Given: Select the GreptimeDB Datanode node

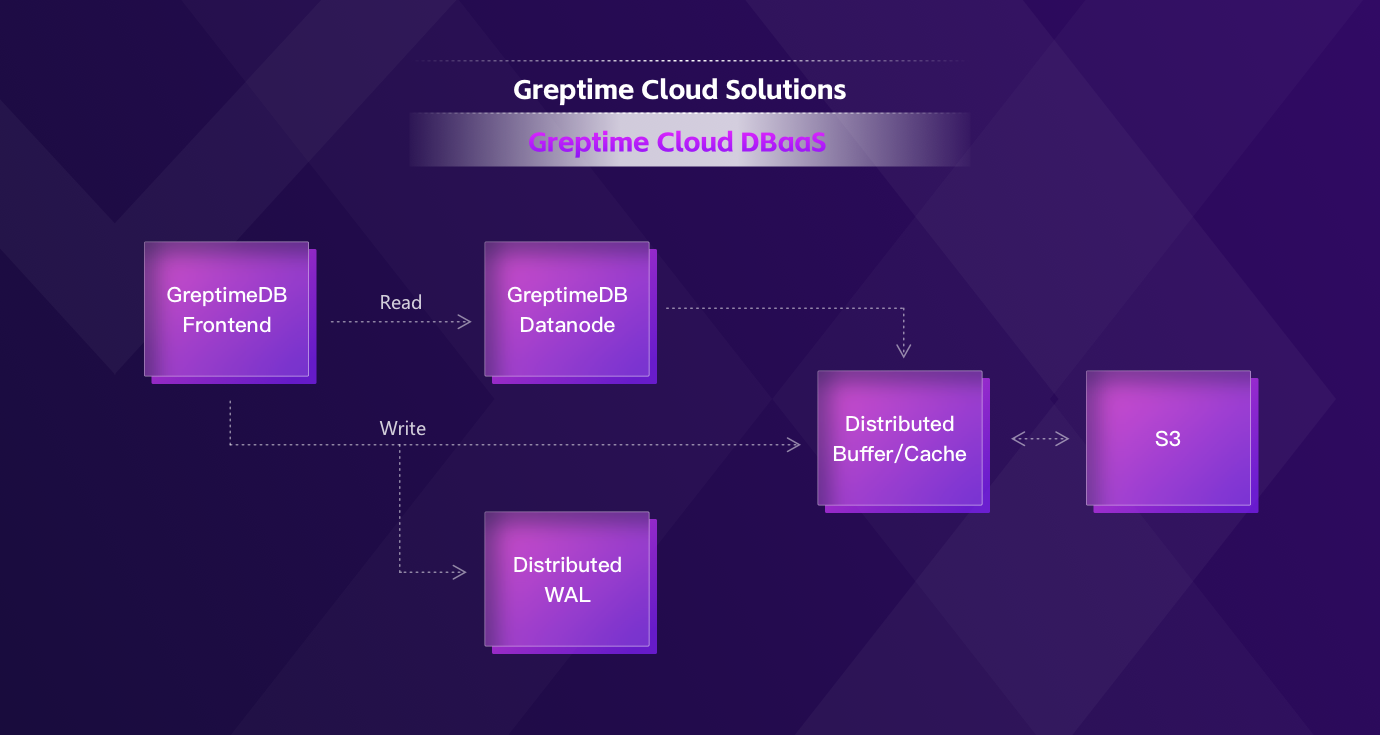Looking at the screenshot, I should (x=567, y=310).
